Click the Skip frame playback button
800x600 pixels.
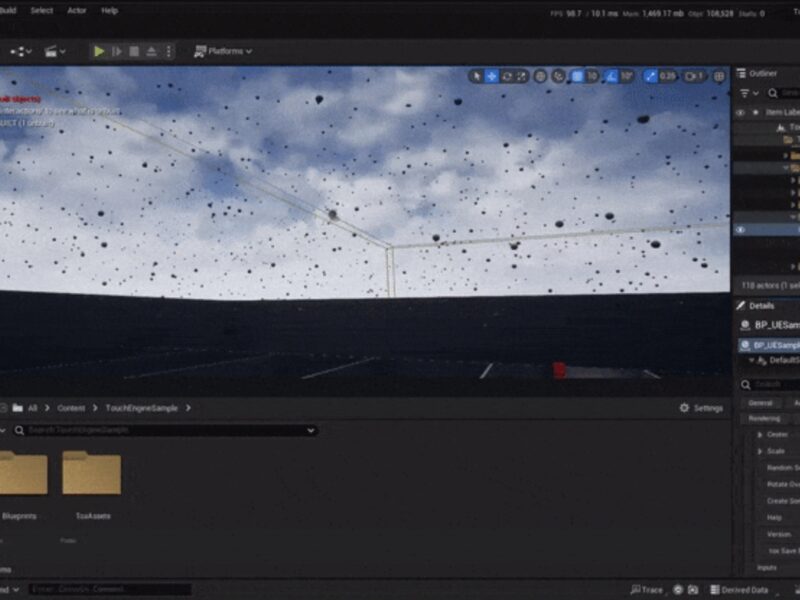pyautogui.click(x=117, y=51)
